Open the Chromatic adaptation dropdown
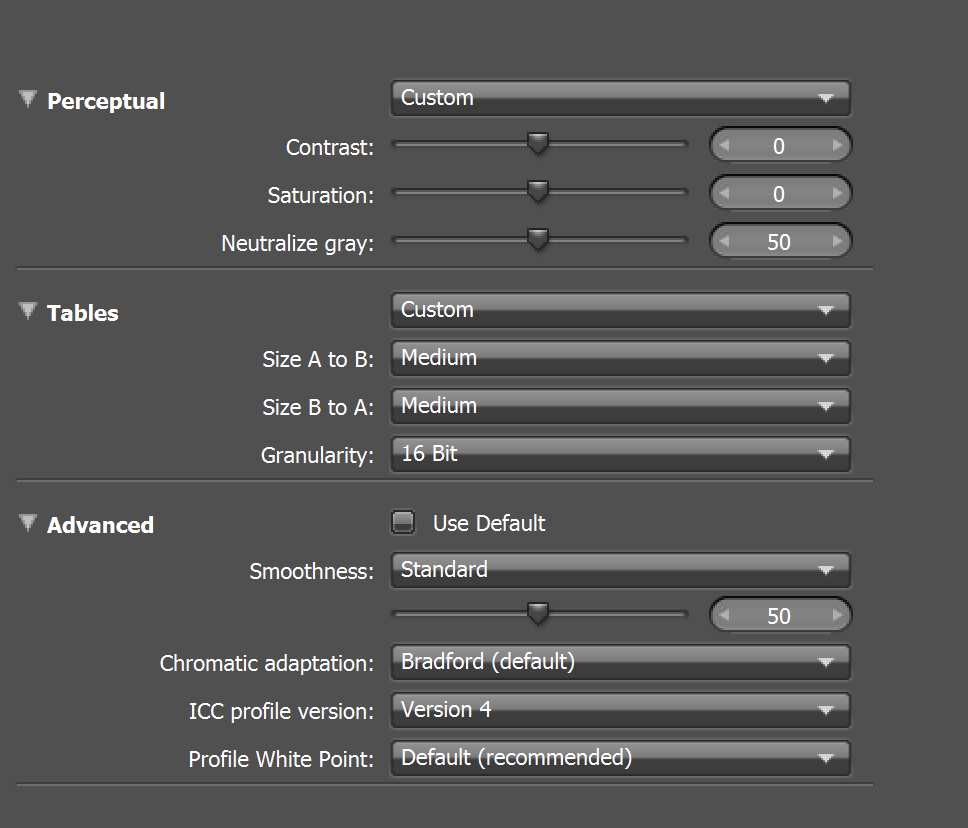 coord(620,662)
